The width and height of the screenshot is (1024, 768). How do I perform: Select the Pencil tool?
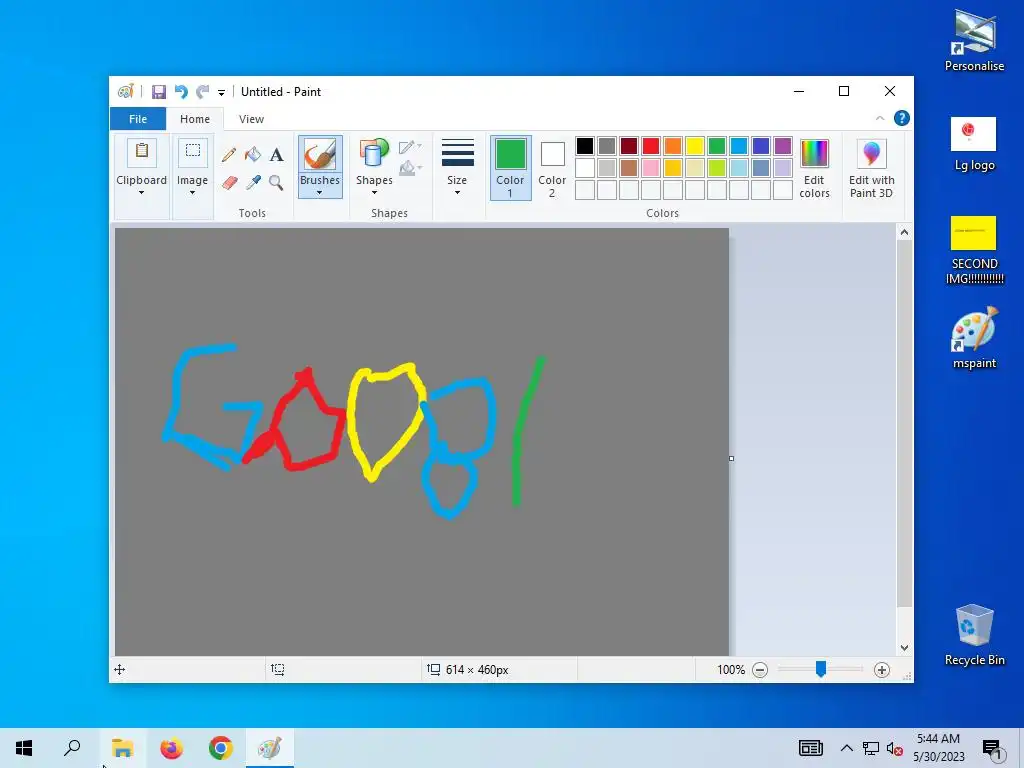click(229, 155)
